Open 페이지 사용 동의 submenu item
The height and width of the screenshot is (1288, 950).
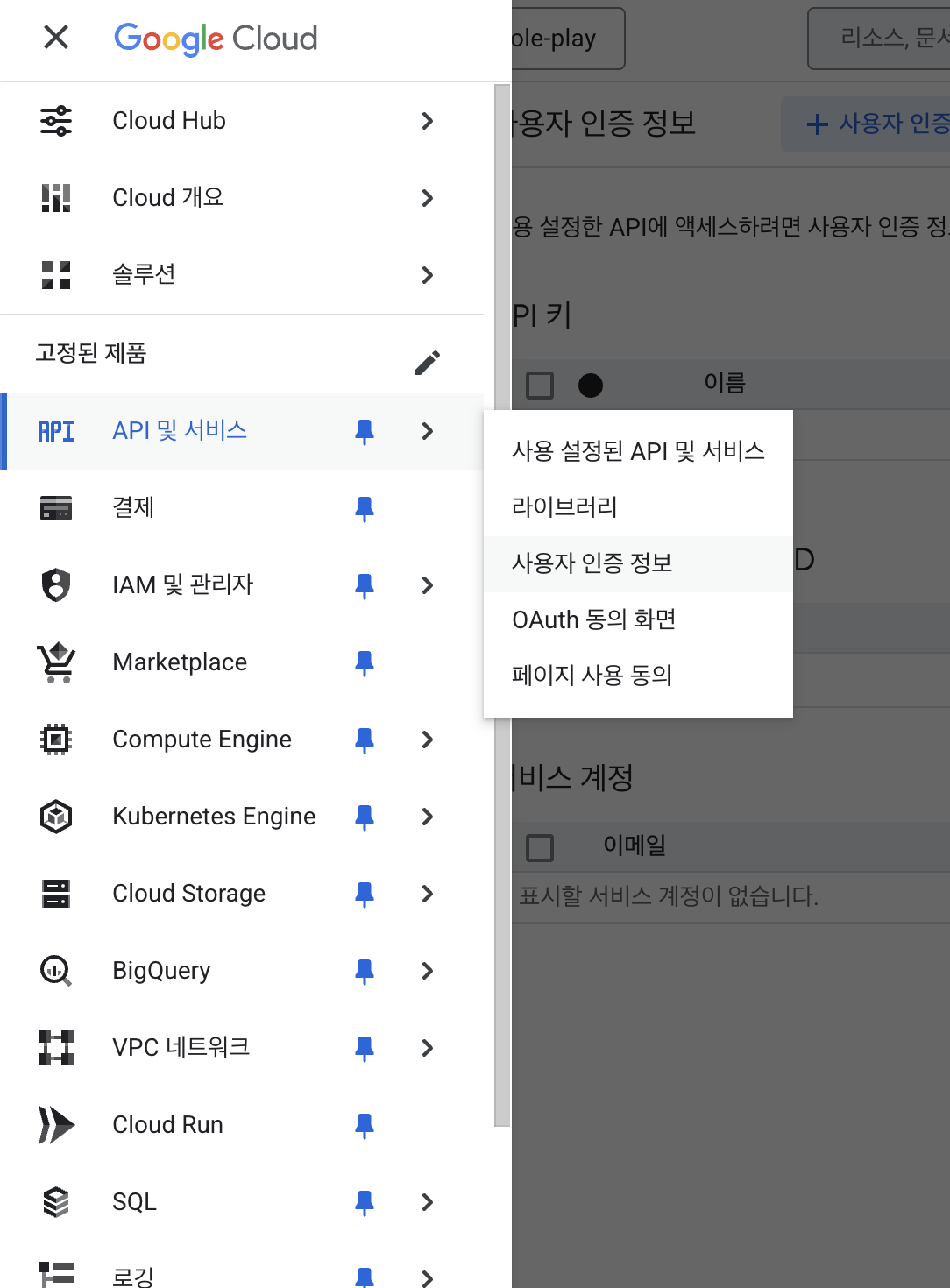pos(638,676)
